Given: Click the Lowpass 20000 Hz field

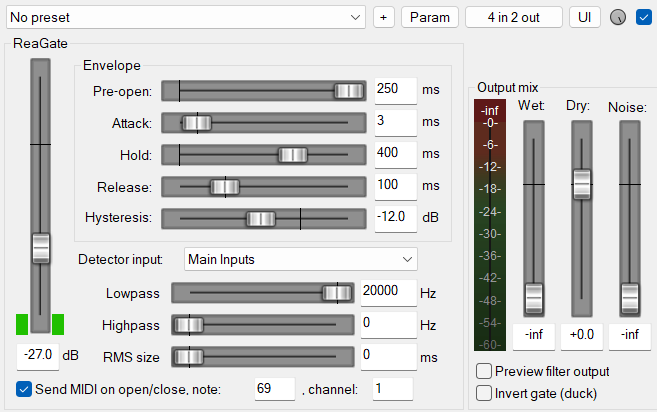Looking at the screenshot, I should 388,292.
